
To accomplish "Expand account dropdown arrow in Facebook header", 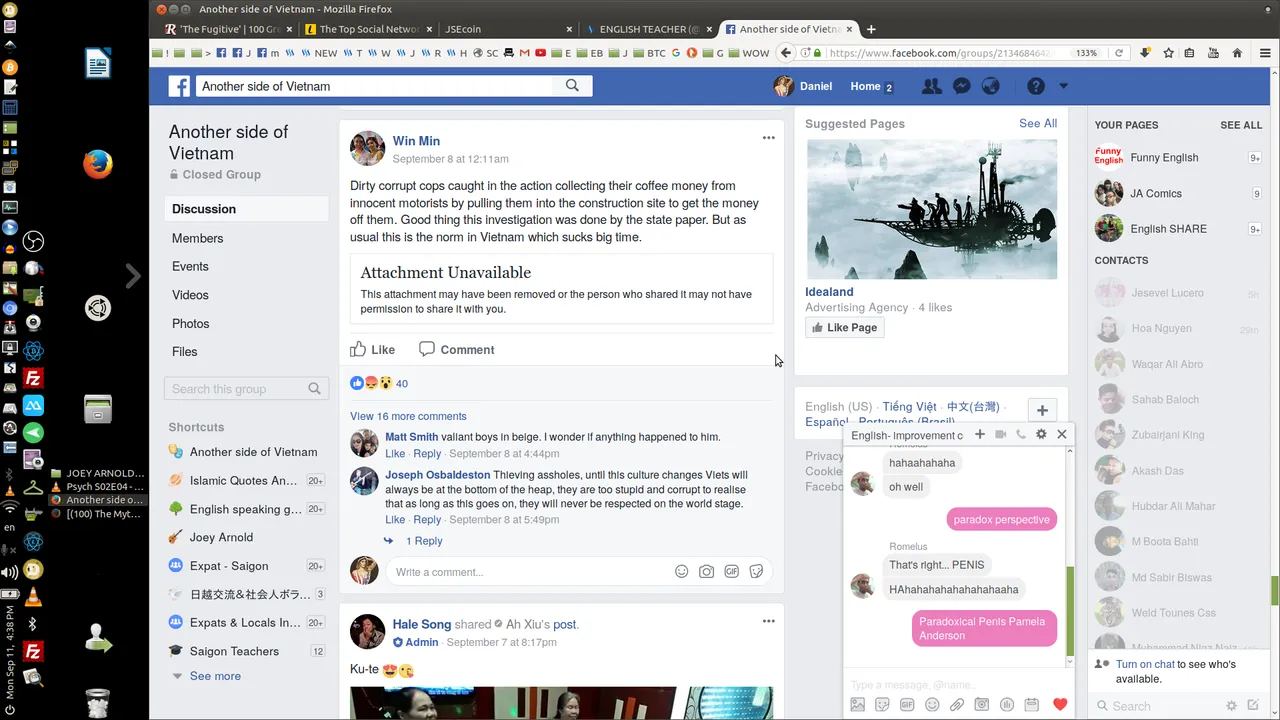I will click(x=1063, y=86).
